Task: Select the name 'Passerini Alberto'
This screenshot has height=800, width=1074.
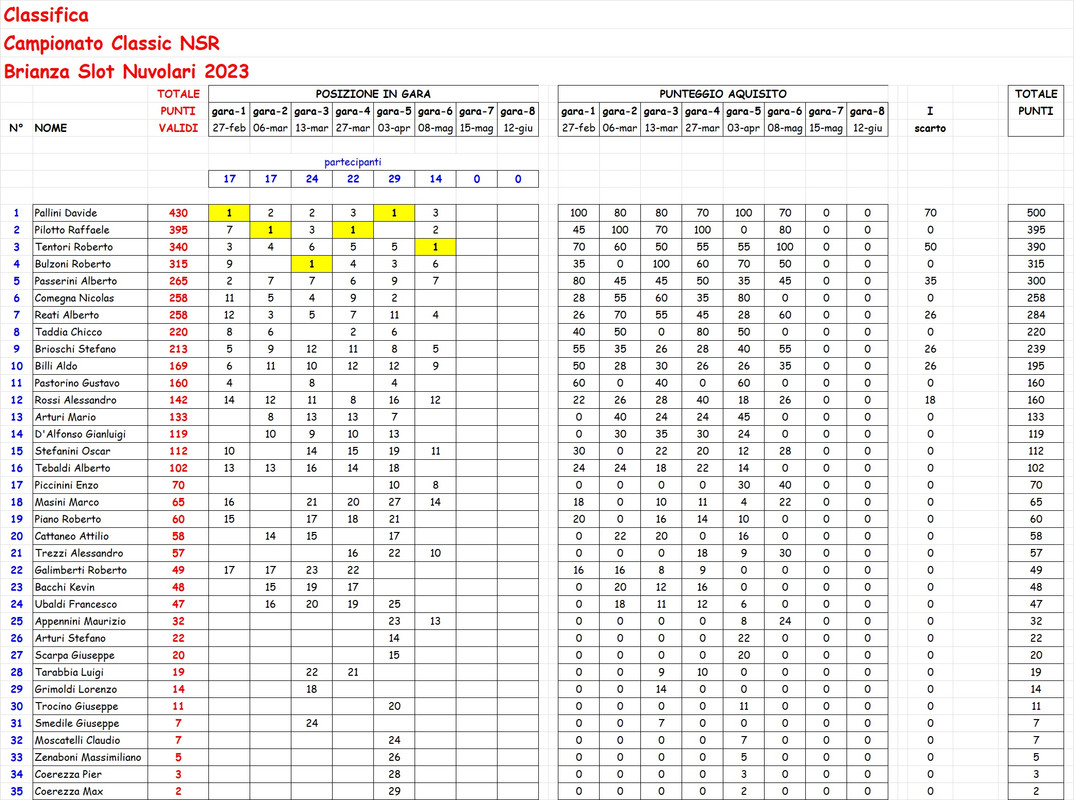Action: [75, 281]
